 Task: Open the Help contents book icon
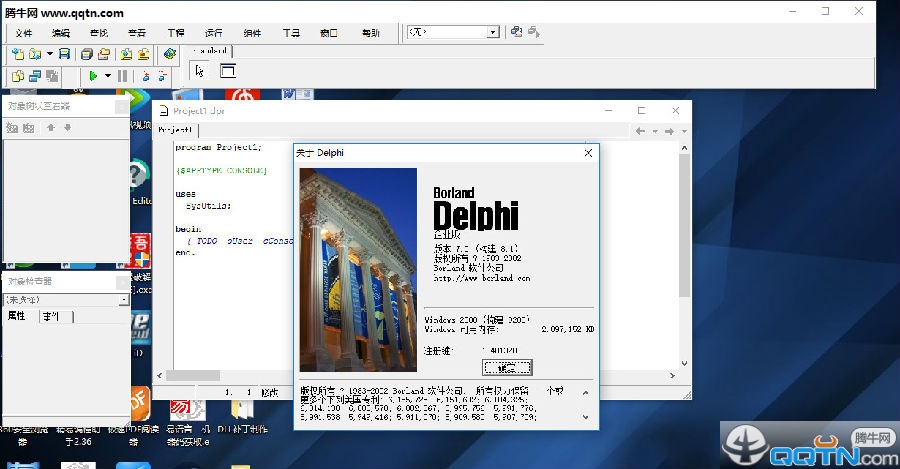[x=169, y=54]
